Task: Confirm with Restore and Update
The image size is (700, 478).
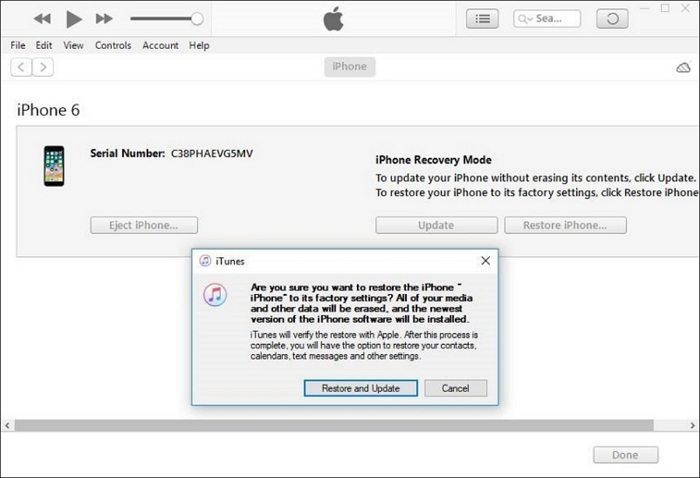Action: point(361,388)
